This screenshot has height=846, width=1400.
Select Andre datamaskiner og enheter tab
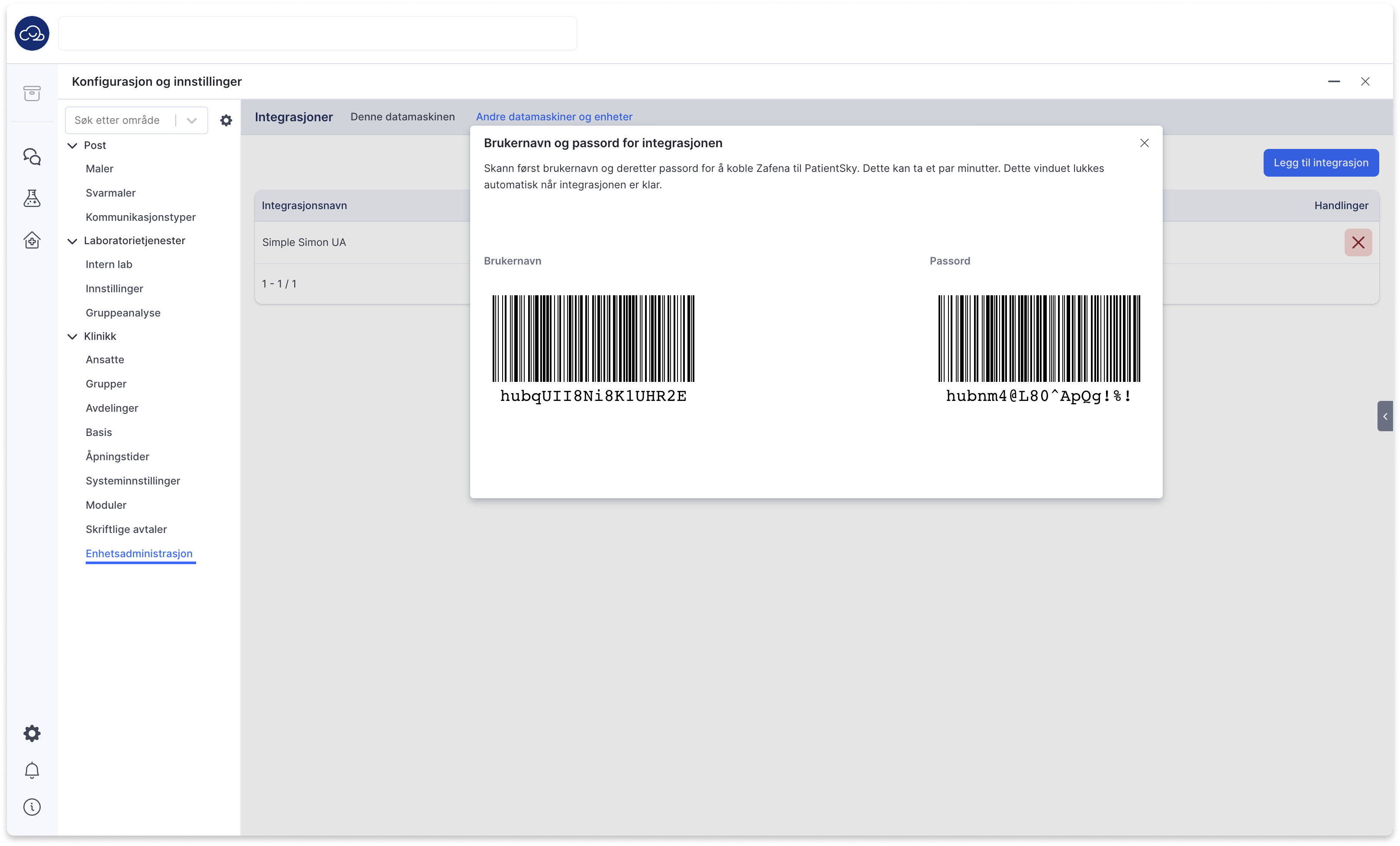[554, 117]
